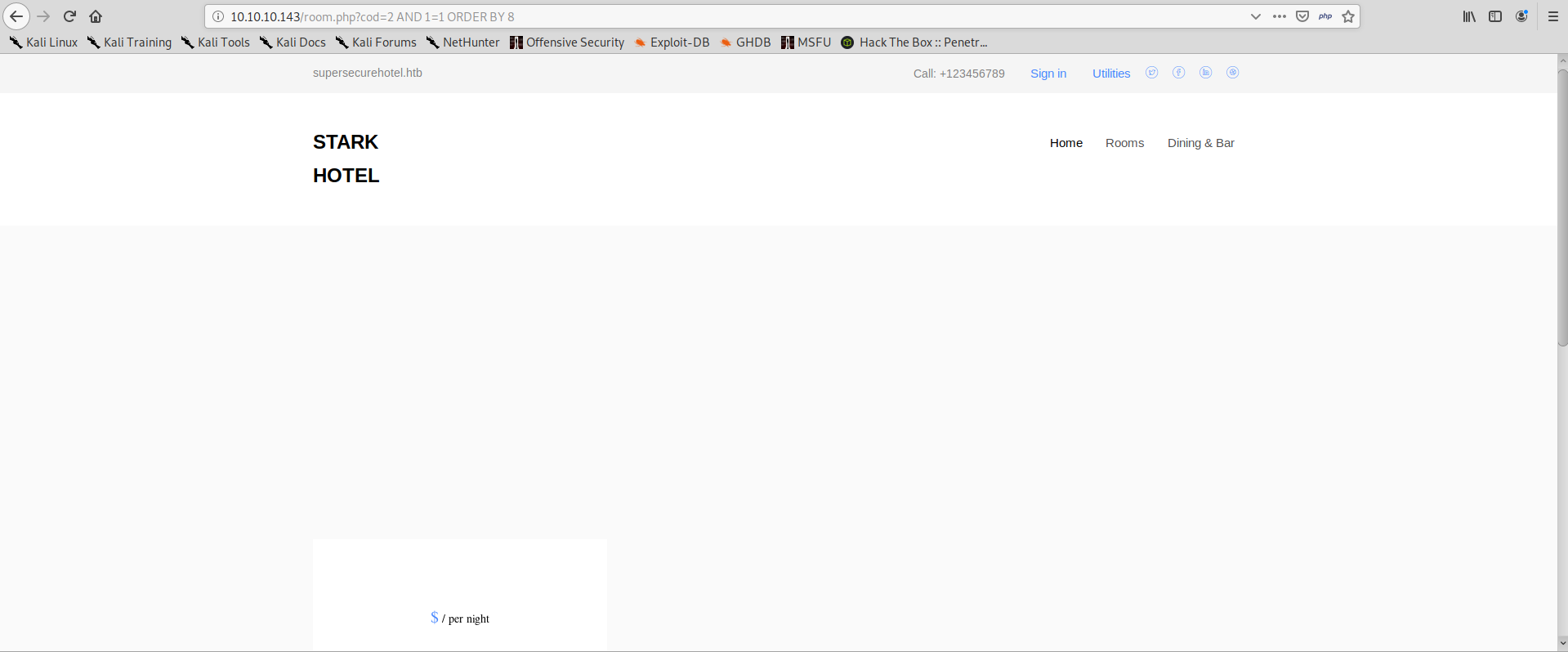Click the Sign in link
1568x652 pixels.
(1048, 74)
